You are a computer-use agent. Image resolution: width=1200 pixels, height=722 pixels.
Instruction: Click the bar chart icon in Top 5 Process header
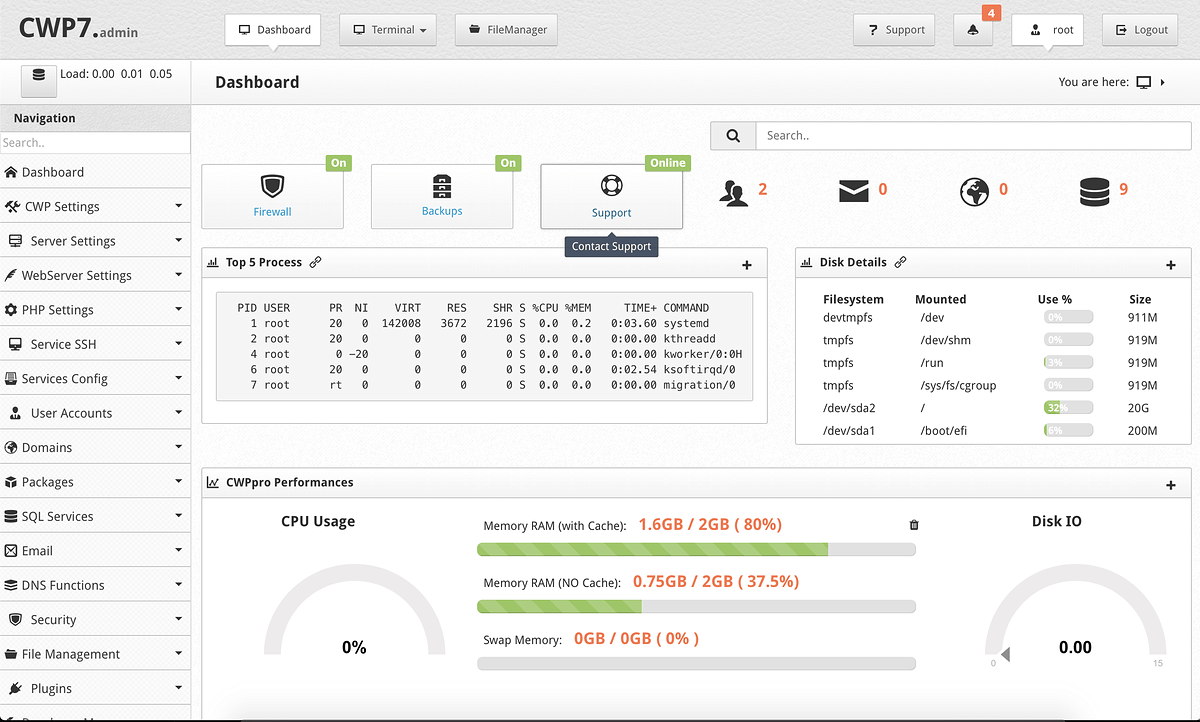213,262
